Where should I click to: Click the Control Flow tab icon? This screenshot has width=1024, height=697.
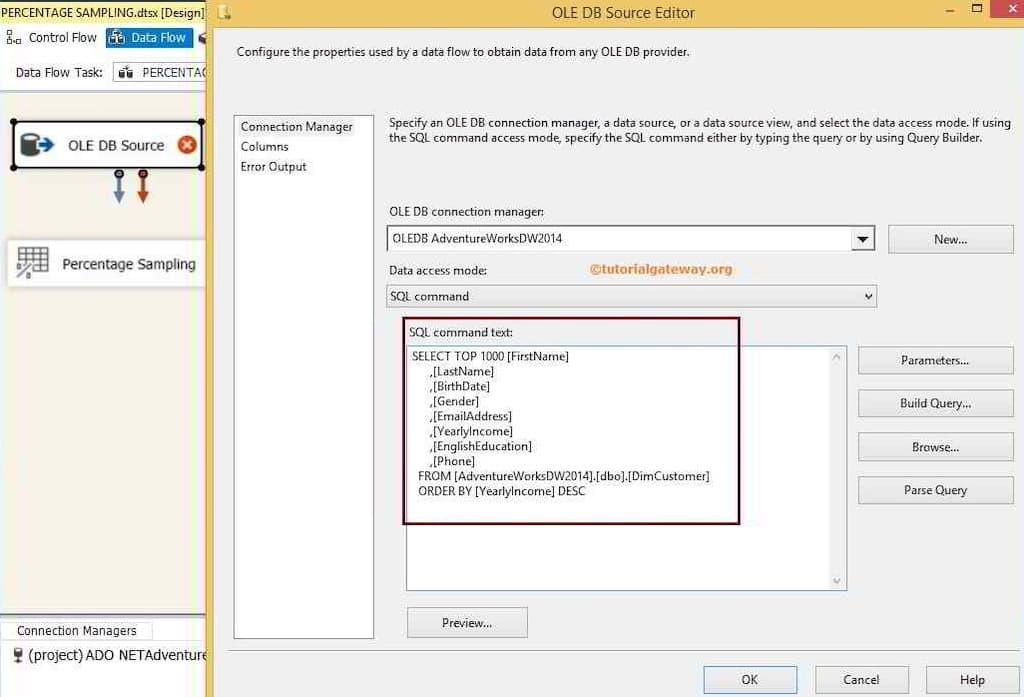click(x=14, y=38)
